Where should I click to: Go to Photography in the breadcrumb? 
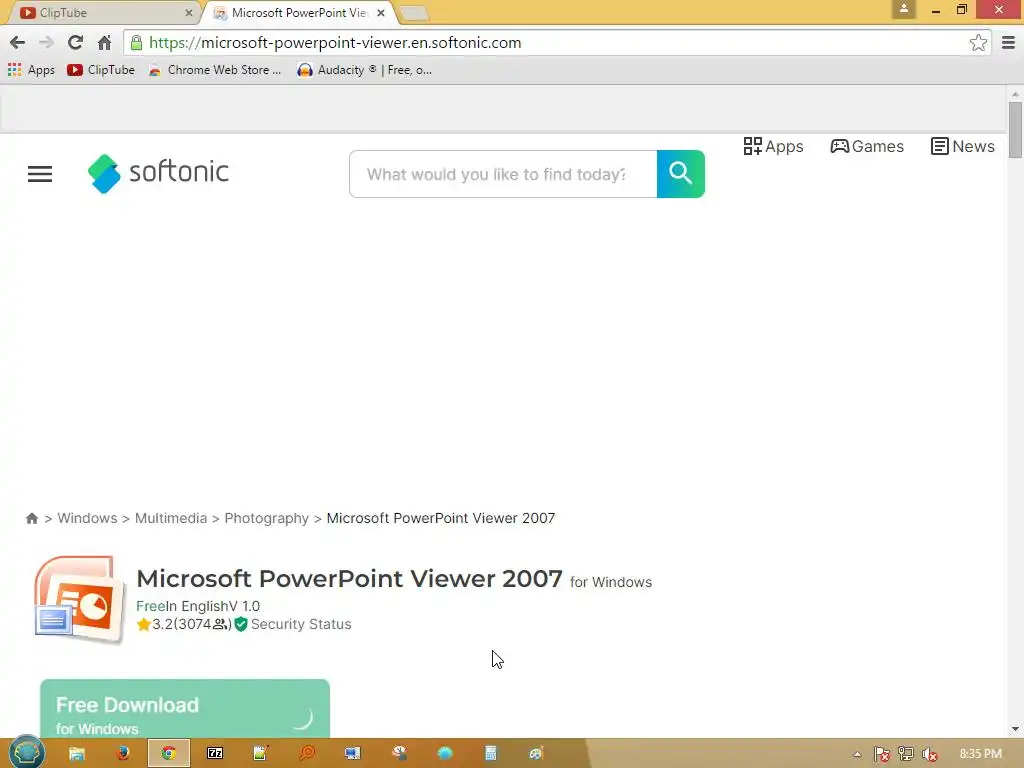coord(266,518)
